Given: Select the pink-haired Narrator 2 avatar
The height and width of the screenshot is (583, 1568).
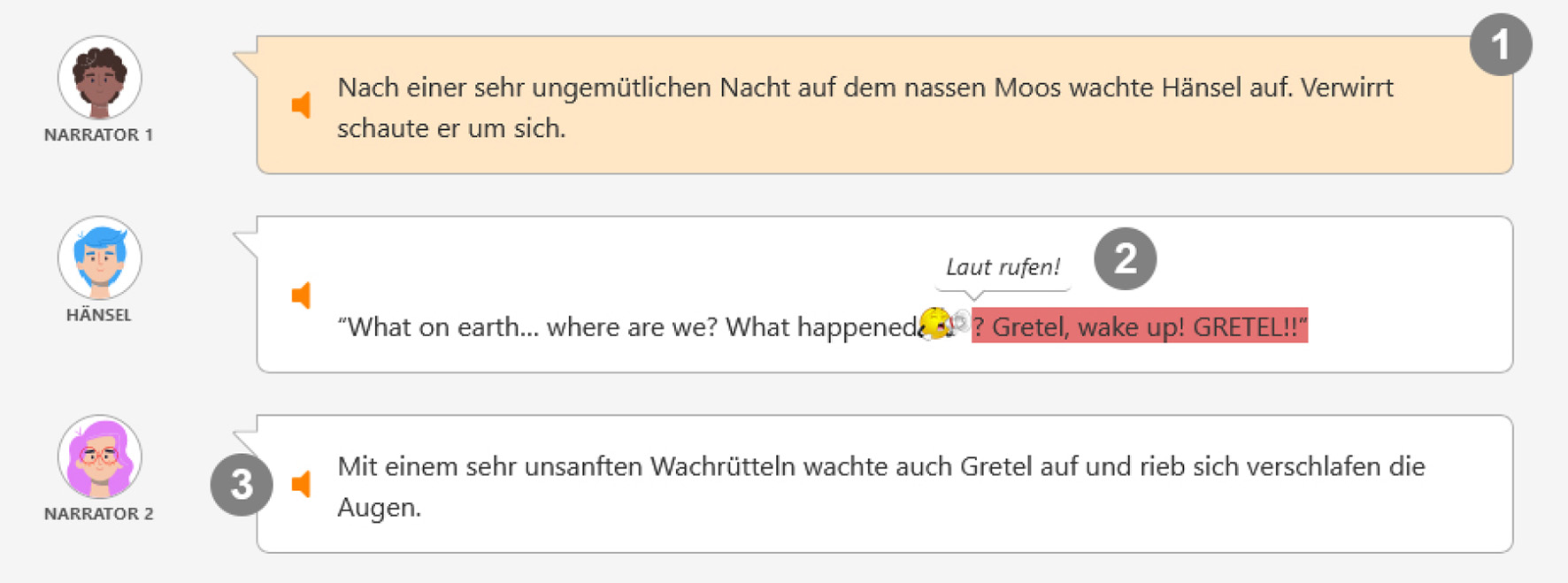Looking at the screenshot, I should pyautogui.click(x=99, y=456).
